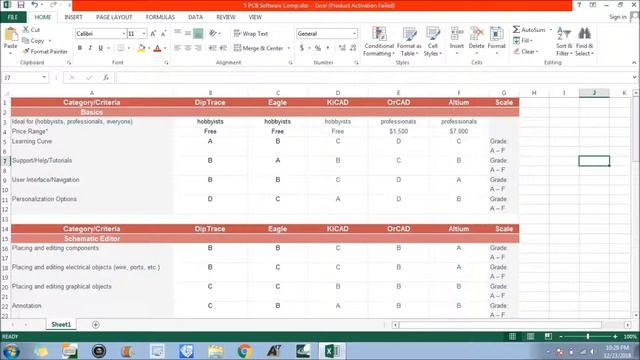The image size is (640, 360).
Task: Switch to the FORMULAS tab
Action: (x=160, y=17)
